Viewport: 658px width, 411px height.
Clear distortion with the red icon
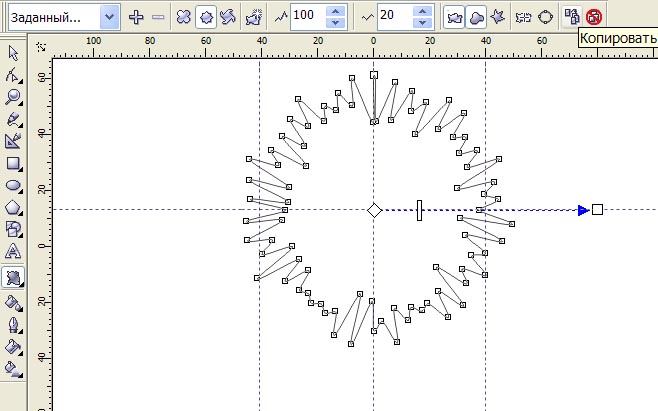tap(594, 17)
